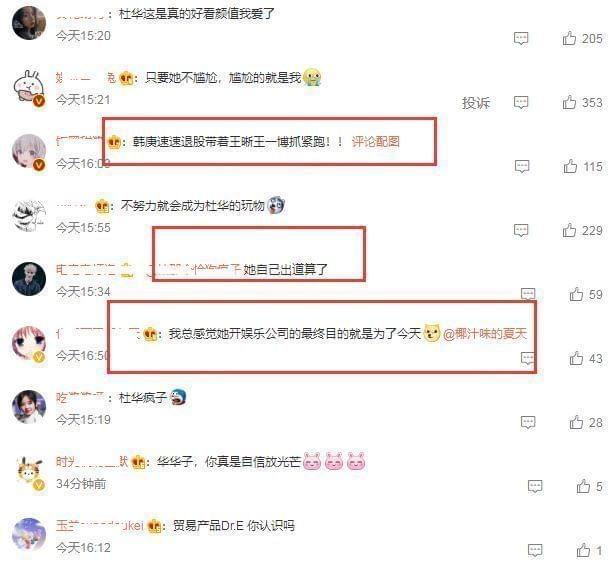Click the 投诉 report link
Screen dimensions: 615x562
pyautogui.click(x=476, y=103)
